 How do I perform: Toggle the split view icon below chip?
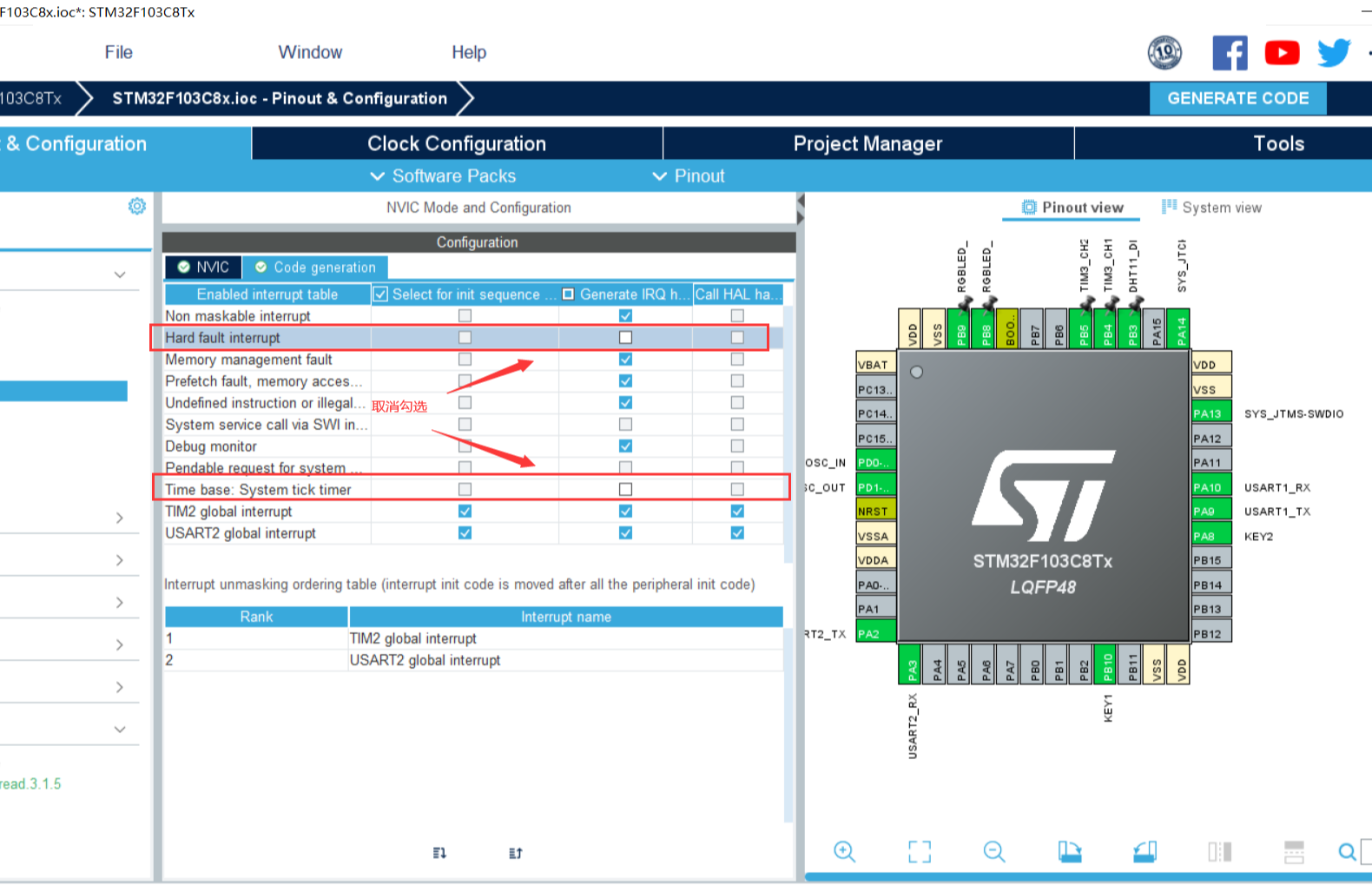(1220, 851)
